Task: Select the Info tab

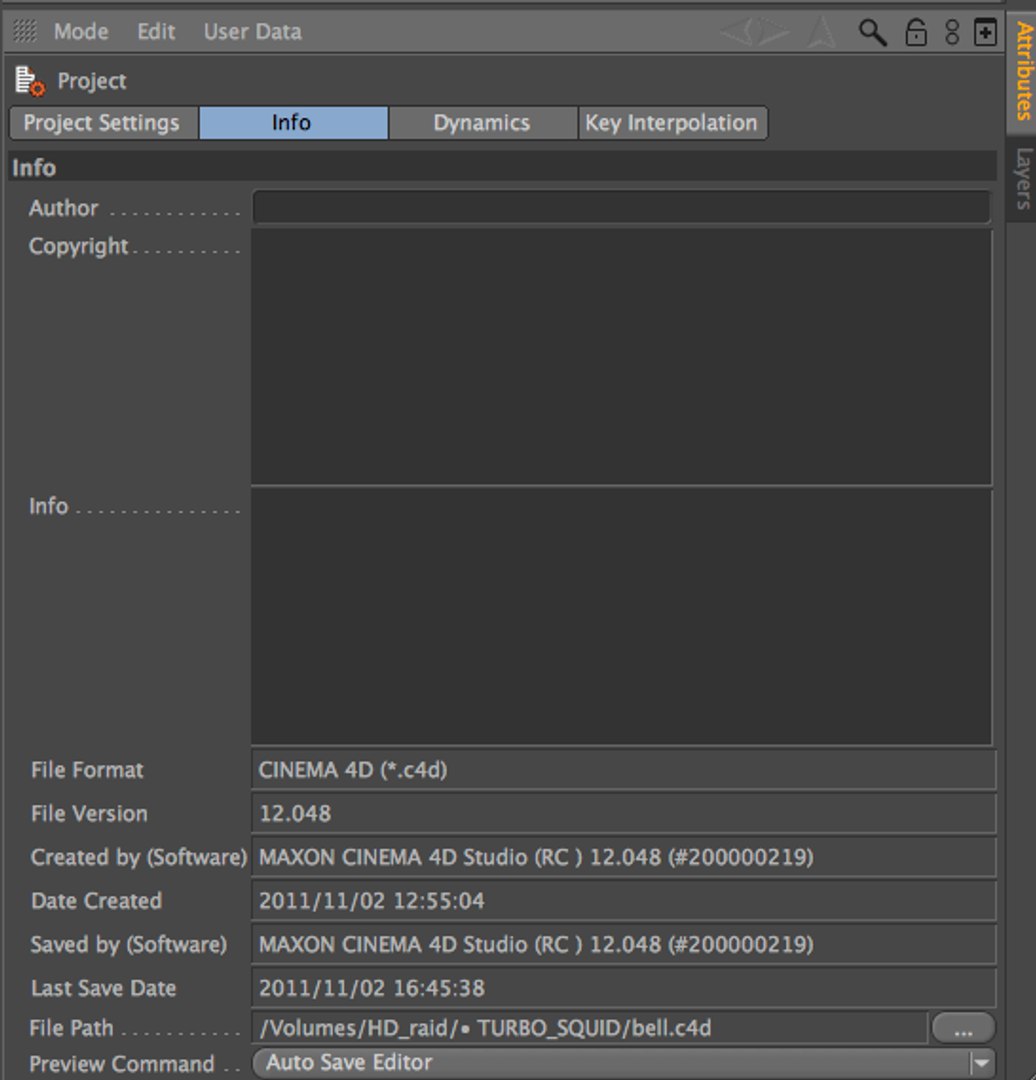Action: coord(293,123)
